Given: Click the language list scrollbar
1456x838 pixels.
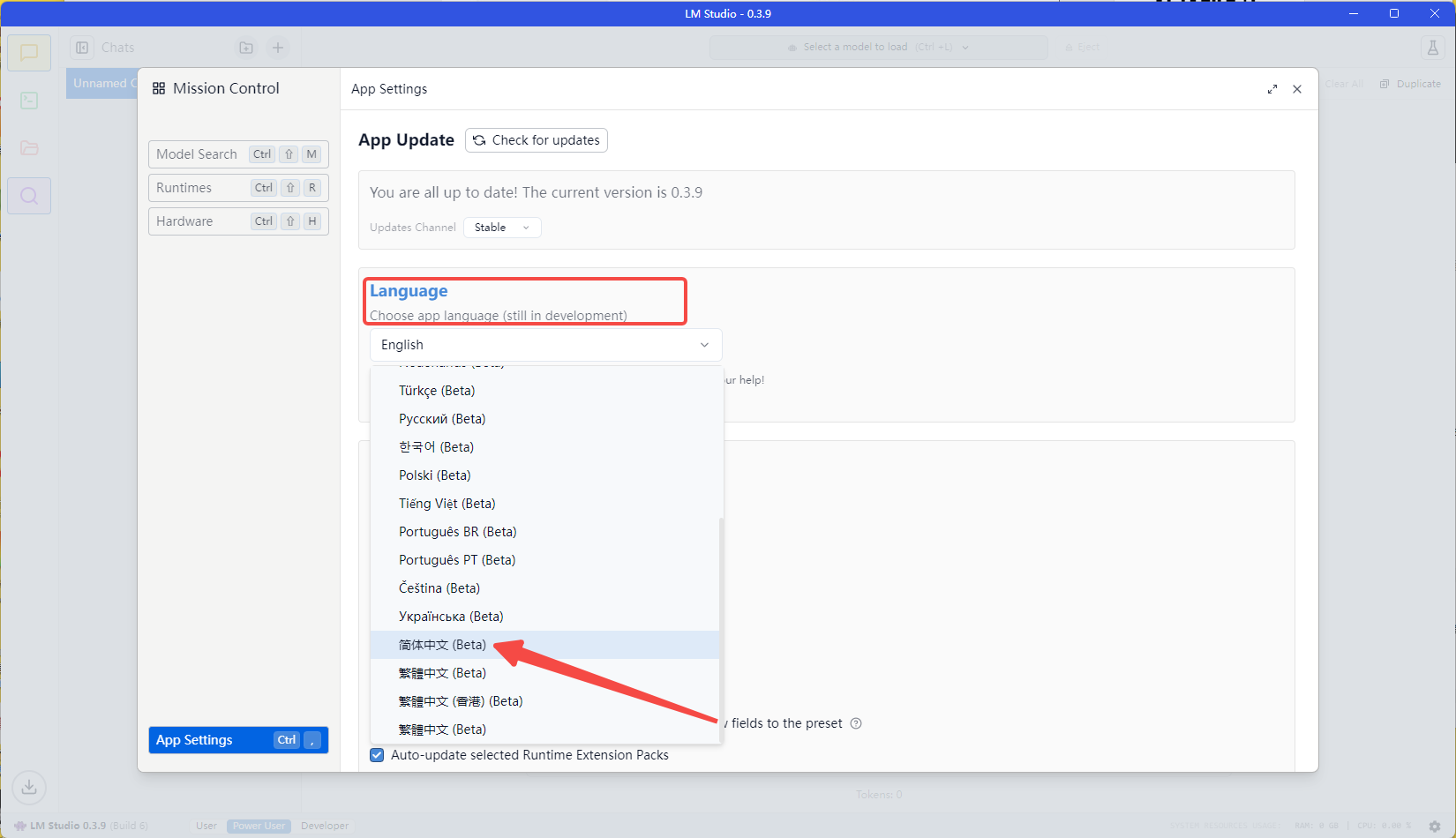Looking at the screenshot, I should tap(721, 631).
